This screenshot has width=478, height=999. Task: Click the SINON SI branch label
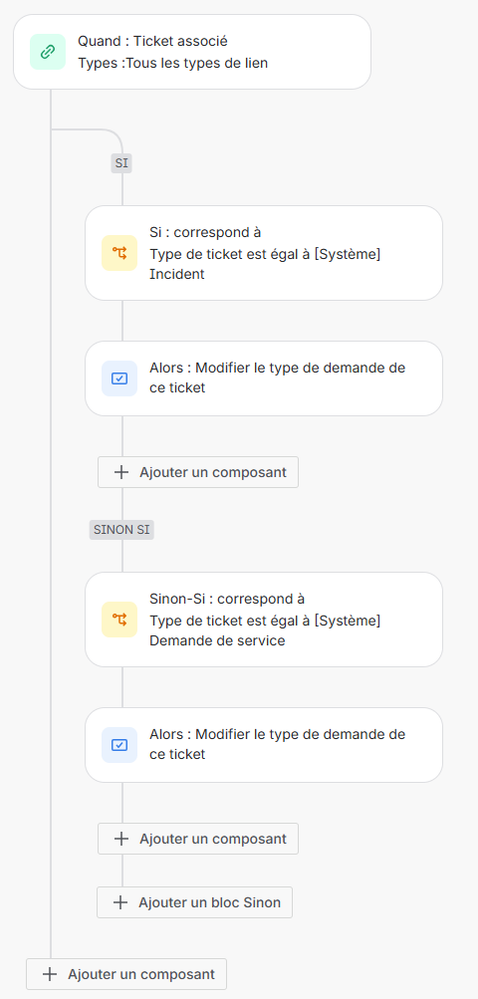point(122,529)
